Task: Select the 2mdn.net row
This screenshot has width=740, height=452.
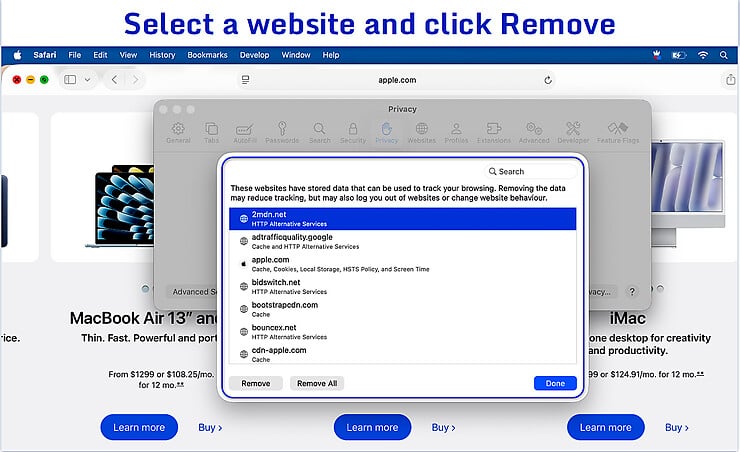Action: click(403, 219)
